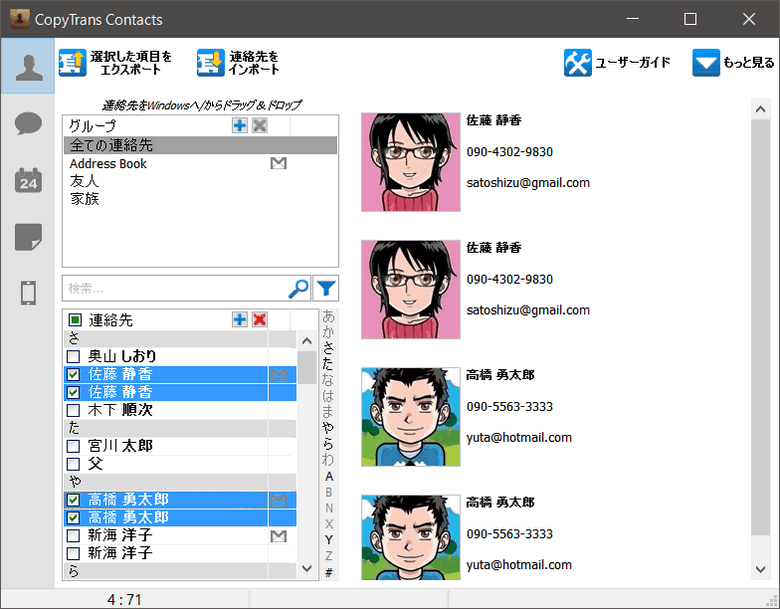Uncheck the second 佐藤 静香 checkbox

pos(73,392)
